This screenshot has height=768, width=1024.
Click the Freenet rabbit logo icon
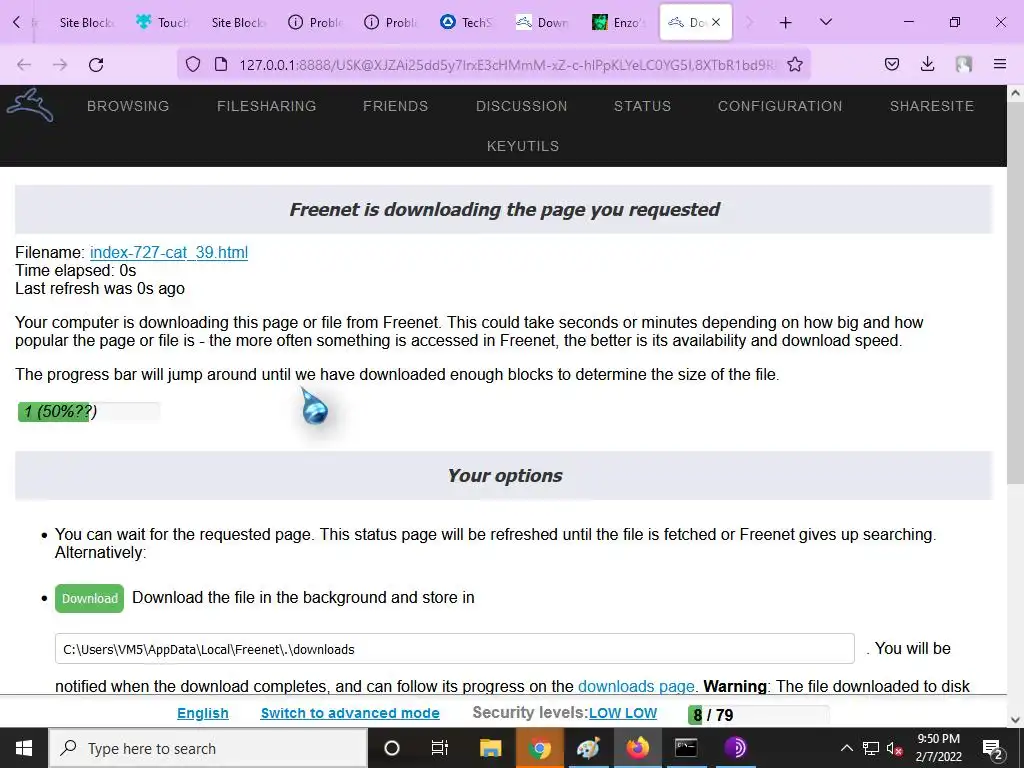click(30, 105)
